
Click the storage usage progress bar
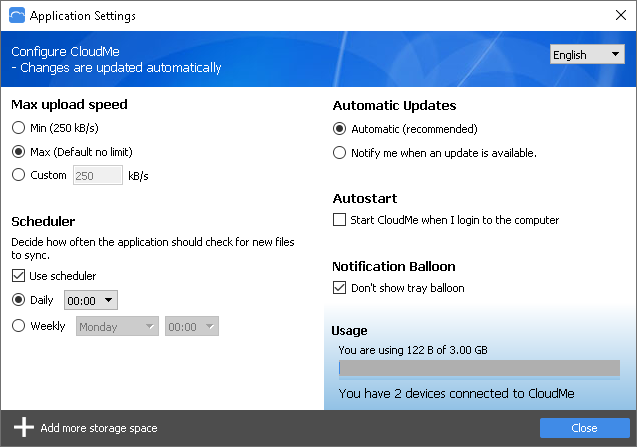tap(479, 368)
